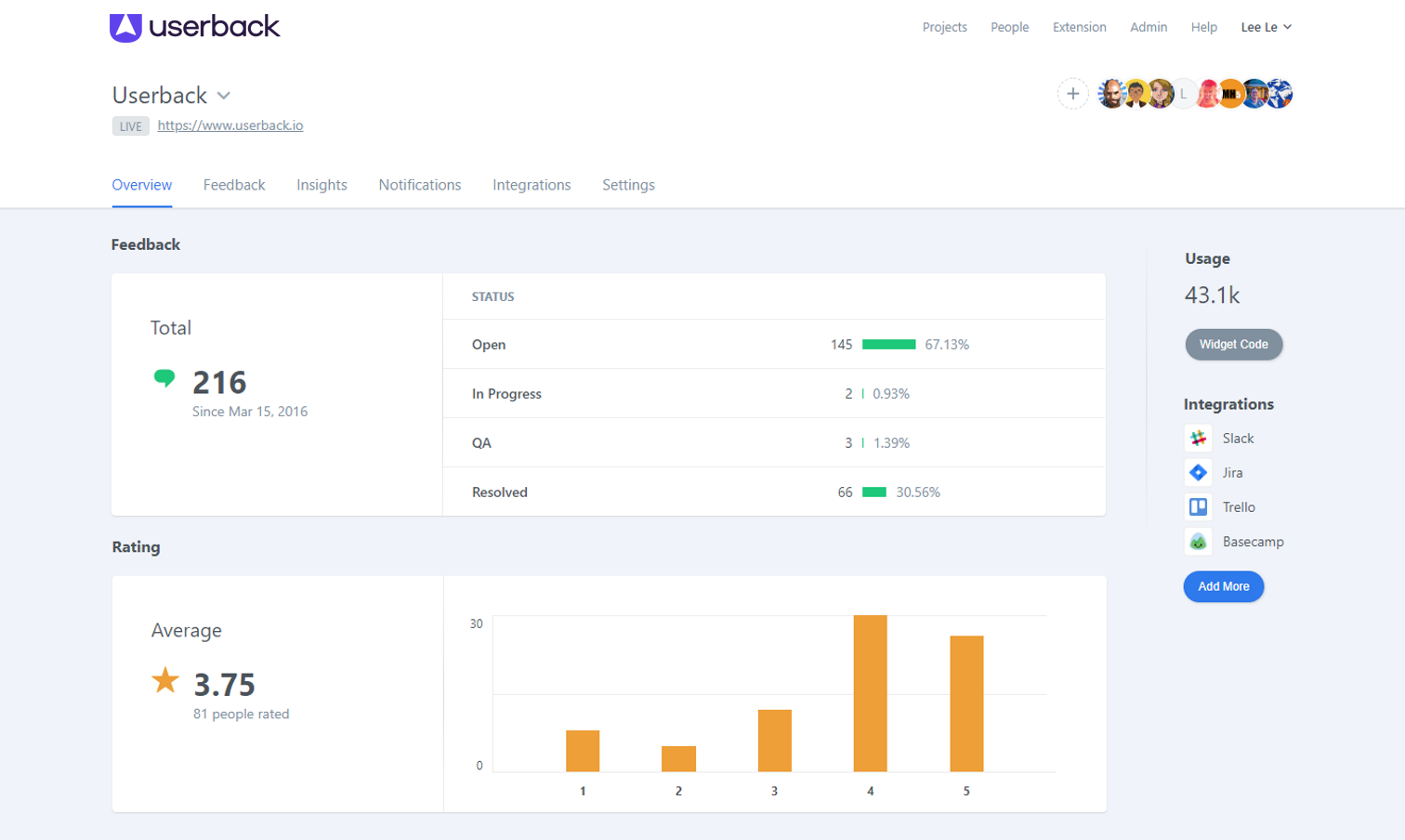Open People in the top navigation
The height and width of the screenshot is (840, 1405).
click(x=1009, y=27)
